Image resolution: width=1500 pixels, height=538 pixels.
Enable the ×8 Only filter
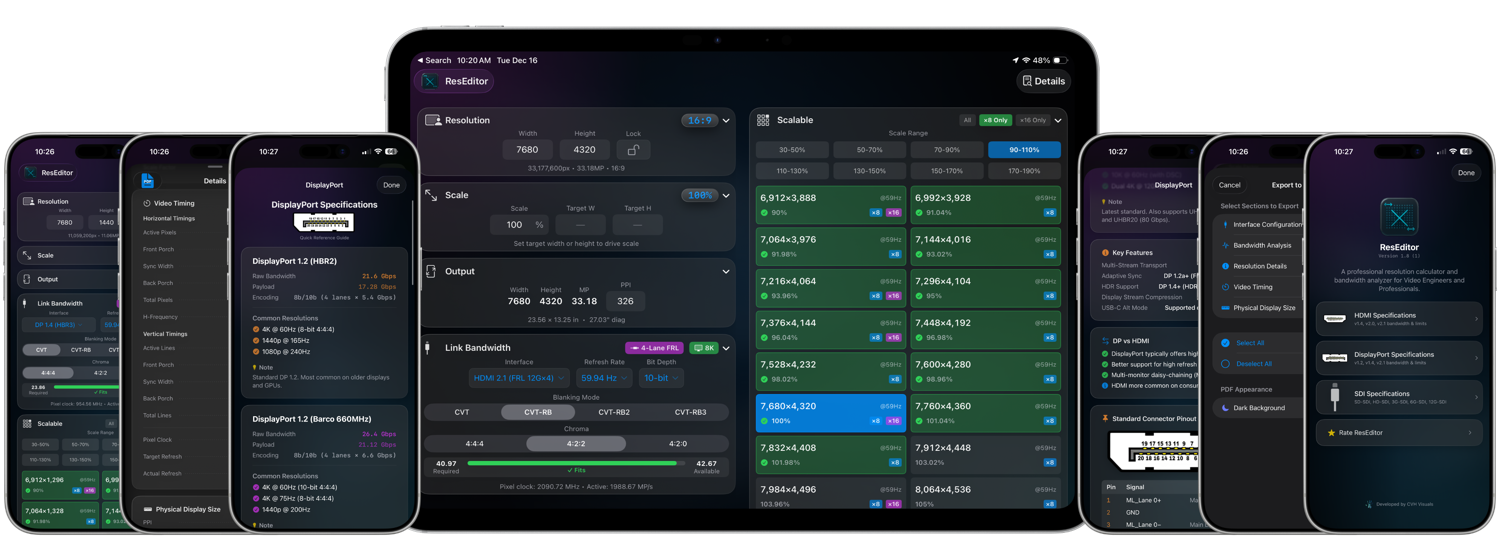(x=995, y=120)
